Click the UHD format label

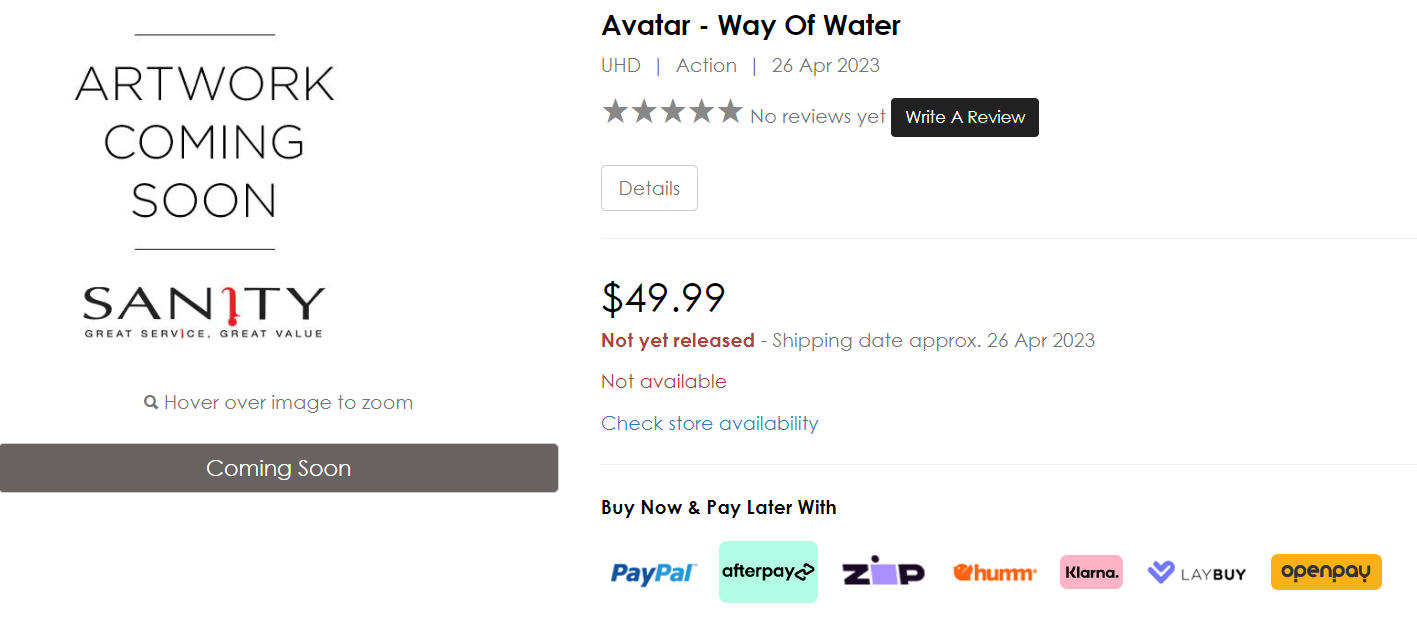620,66
